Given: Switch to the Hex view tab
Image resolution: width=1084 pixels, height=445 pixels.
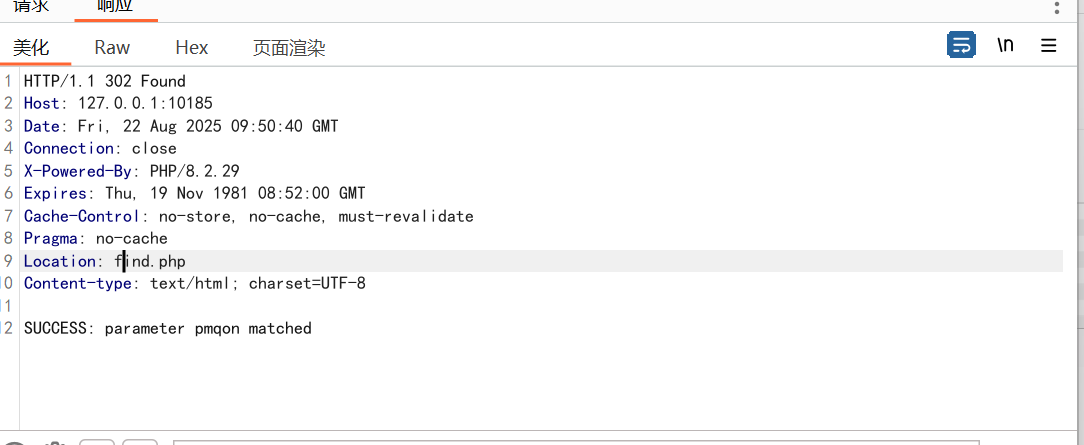Looking at the screenshot, I should 191,47.
